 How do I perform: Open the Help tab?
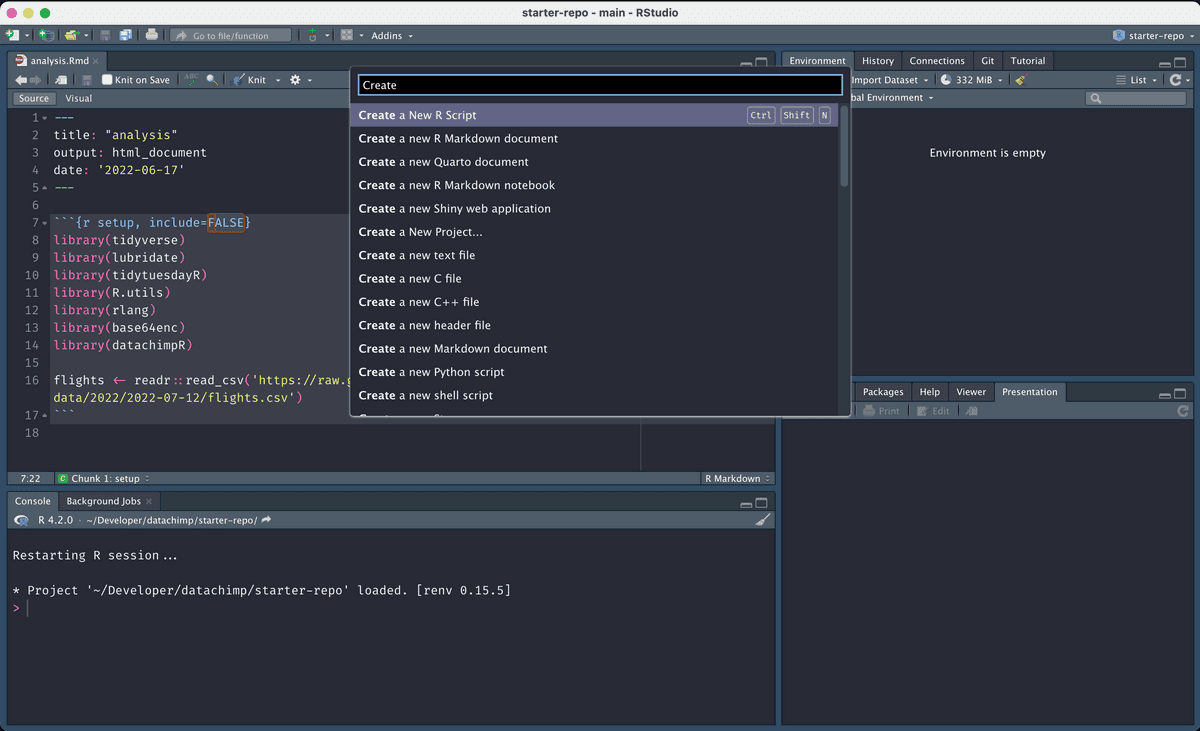click(930, 392)
